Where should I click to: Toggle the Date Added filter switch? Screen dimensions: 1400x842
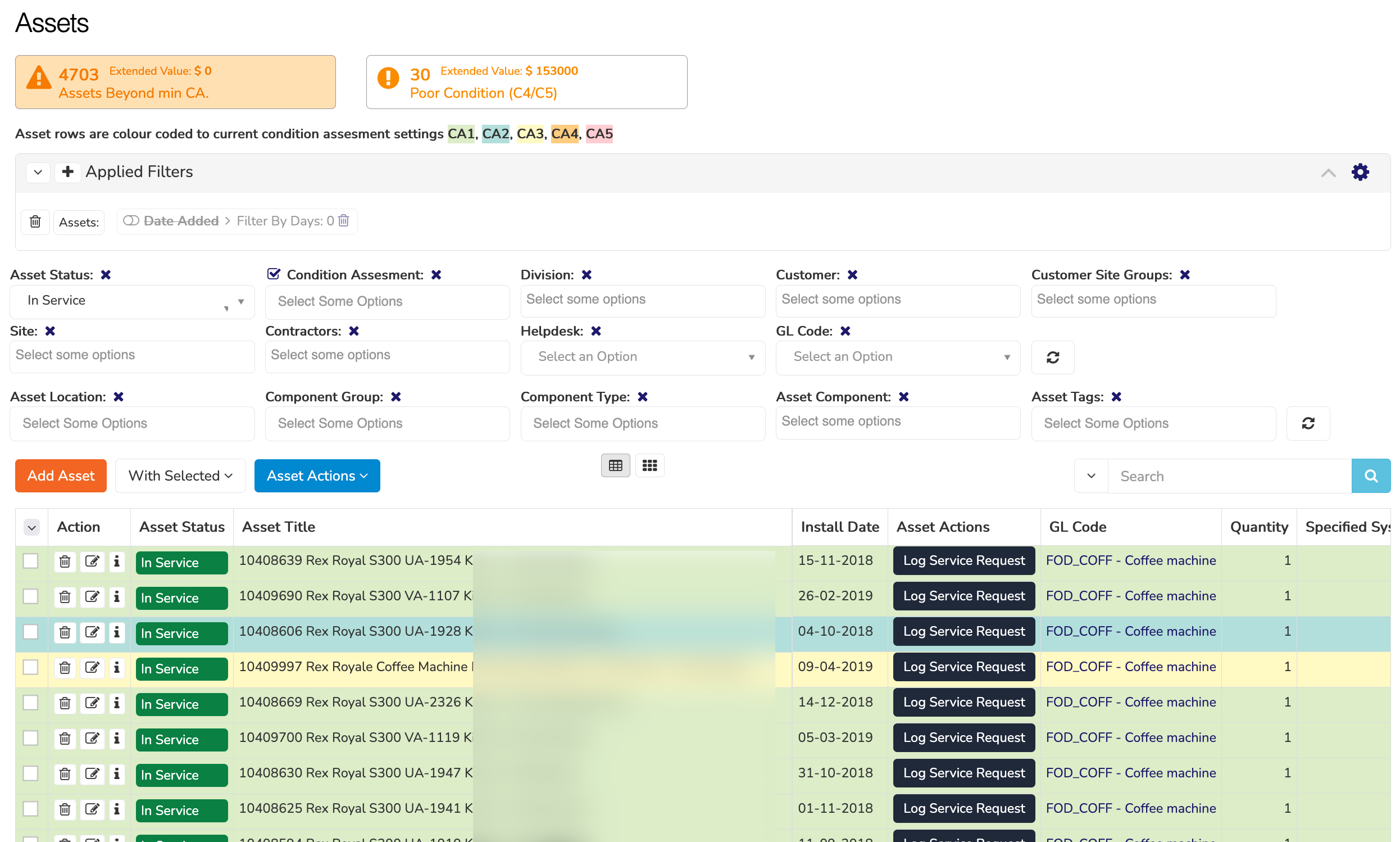(131, 221)
